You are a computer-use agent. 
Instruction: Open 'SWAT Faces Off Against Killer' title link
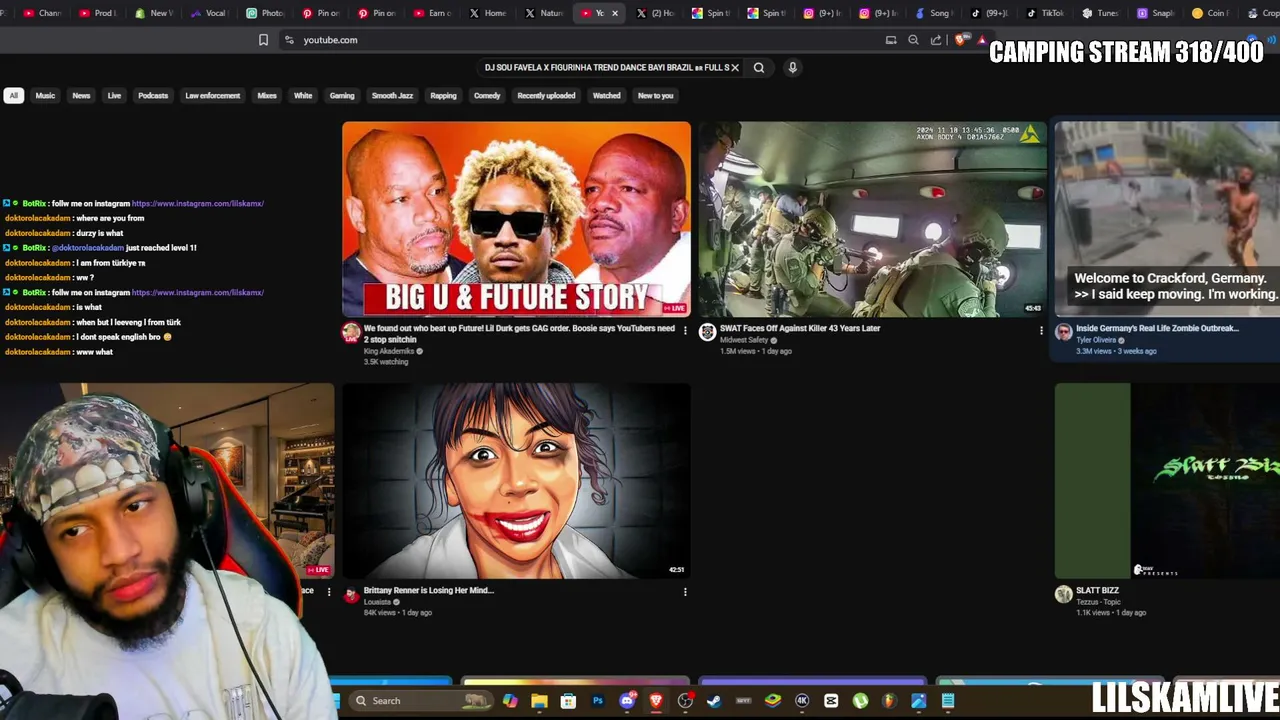point(800,328)
